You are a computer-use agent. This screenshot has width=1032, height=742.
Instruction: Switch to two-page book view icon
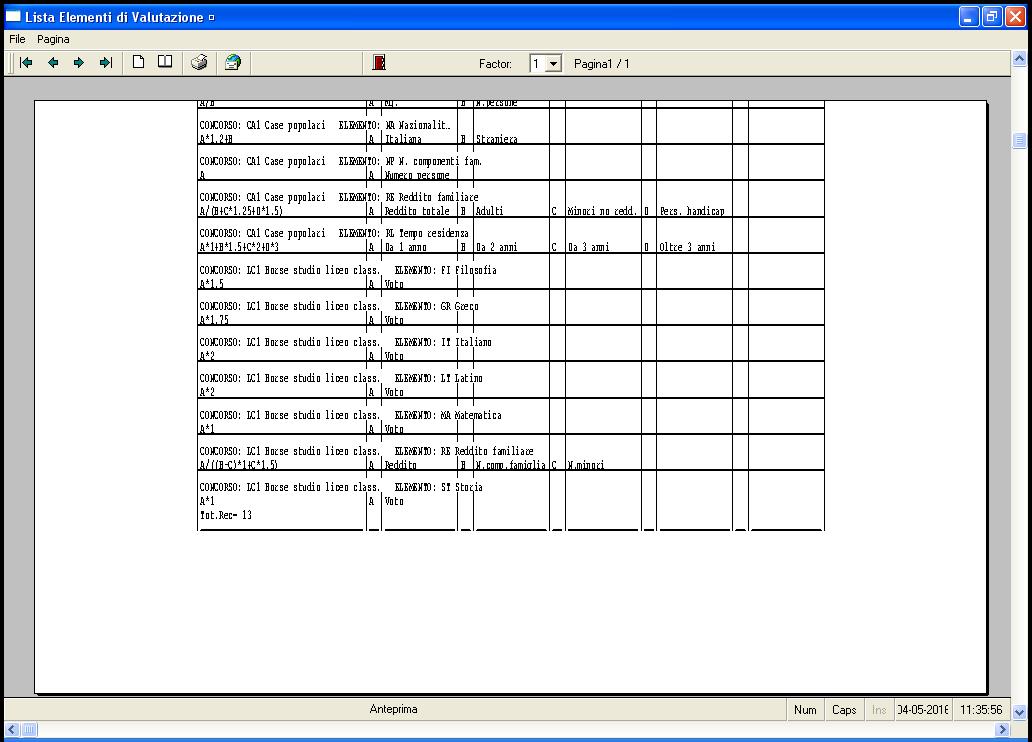tap(165, 63)
